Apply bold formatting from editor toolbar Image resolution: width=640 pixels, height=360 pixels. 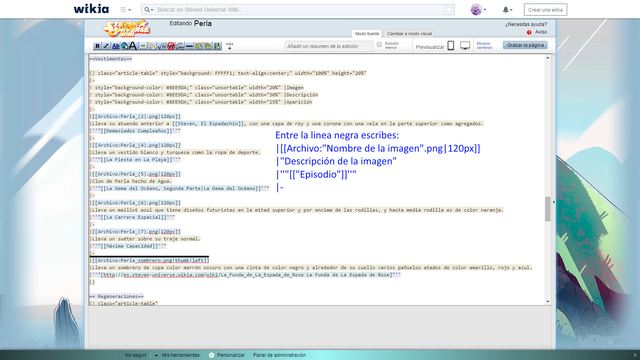(x=97, y=46)
